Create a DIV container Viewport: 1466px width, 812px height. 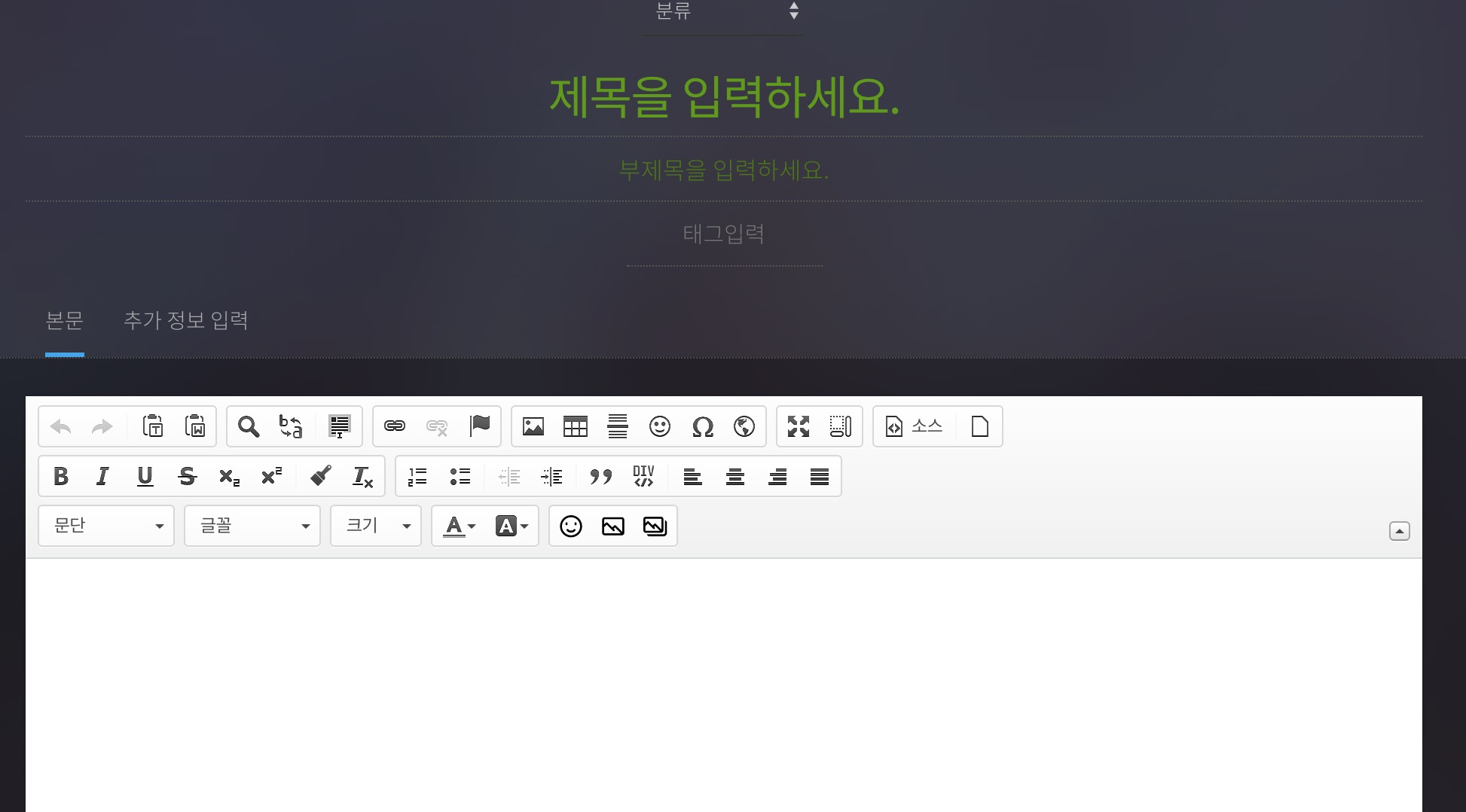643,476
